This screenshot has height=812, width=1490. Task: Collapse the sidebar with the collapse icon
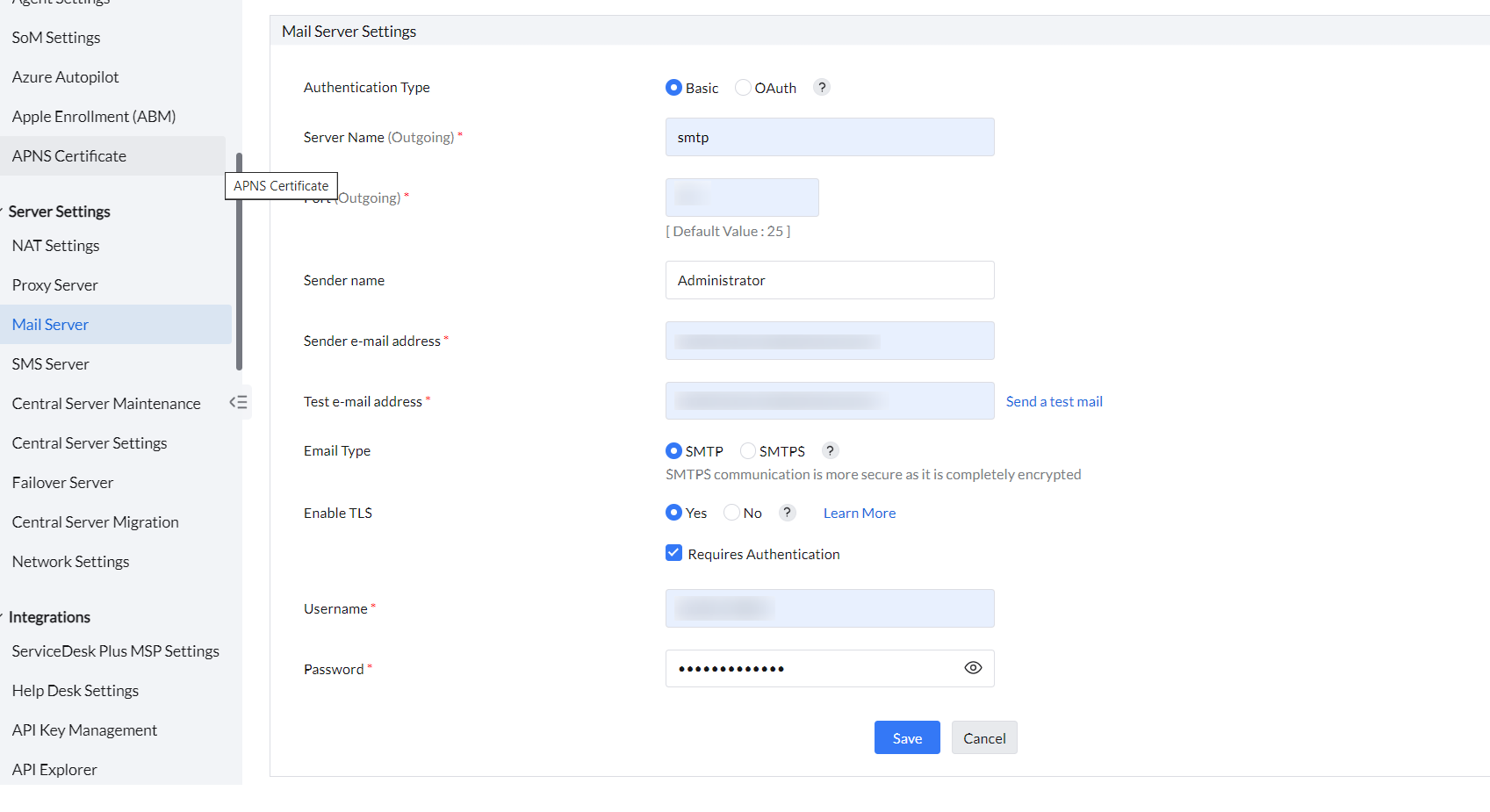coord(238,403)
